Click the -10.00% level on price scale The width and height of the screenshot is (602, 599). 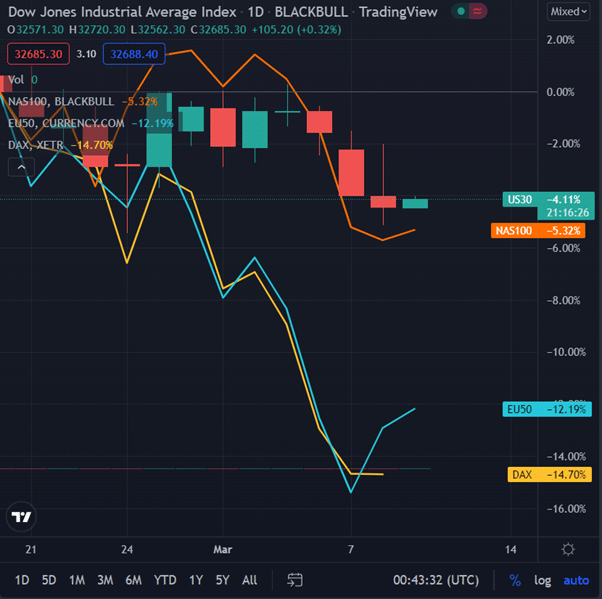tap(566, 352)
